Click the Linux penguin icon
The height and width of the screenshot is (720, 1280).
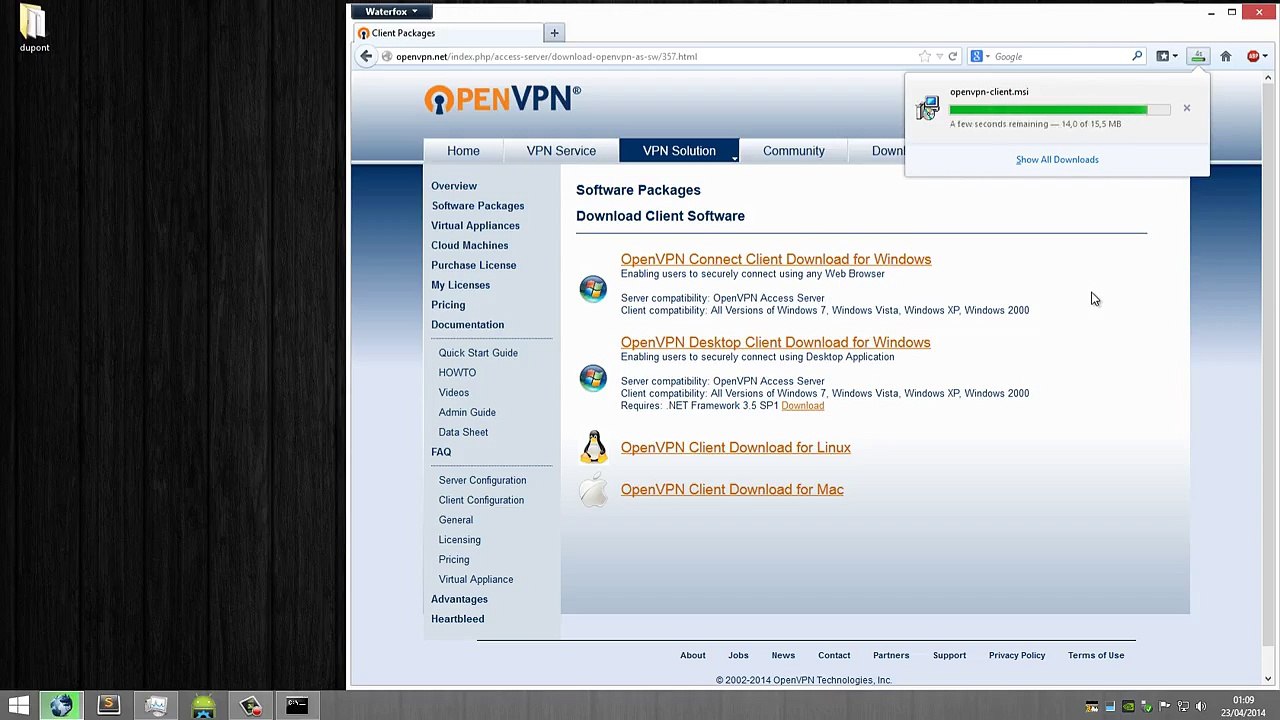(x=594, y=447)
